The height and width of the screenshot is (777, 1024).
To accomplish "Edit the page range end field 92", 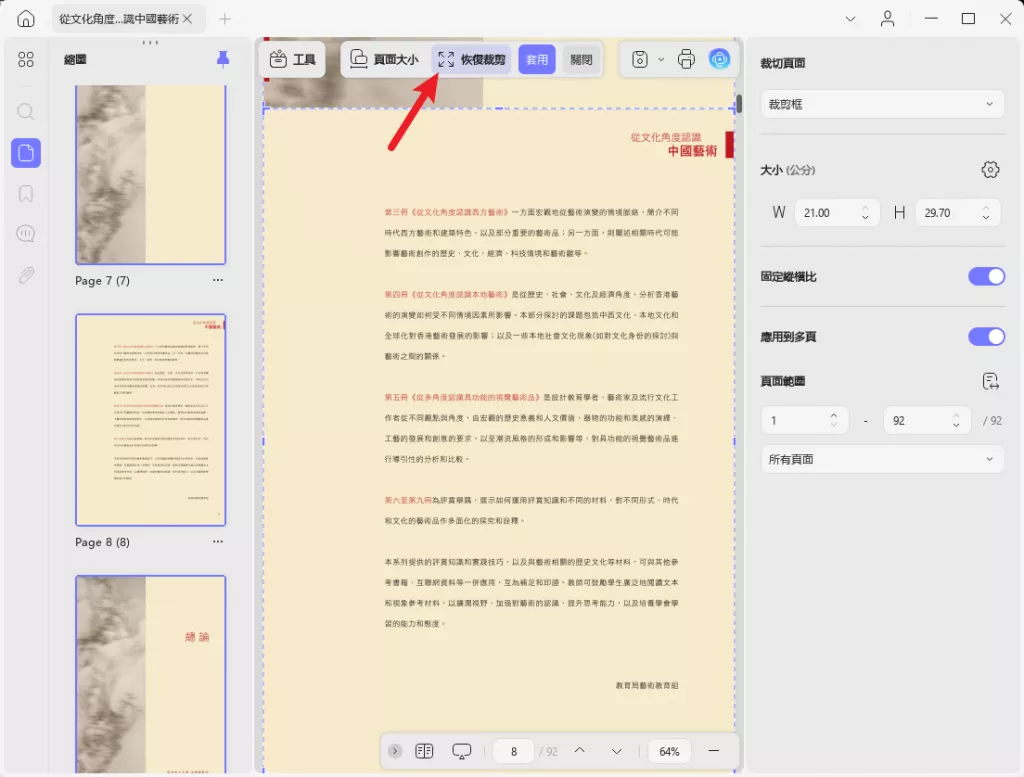I will tap(916, 420).
